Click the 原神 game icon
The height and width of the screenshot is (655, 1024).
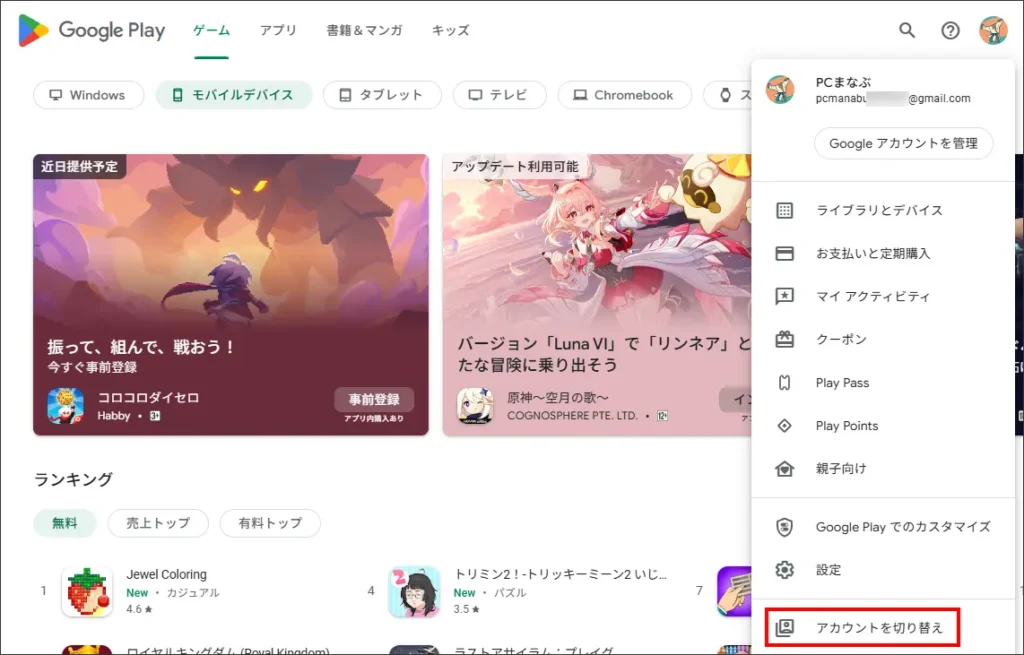click(x=475, y=406)
